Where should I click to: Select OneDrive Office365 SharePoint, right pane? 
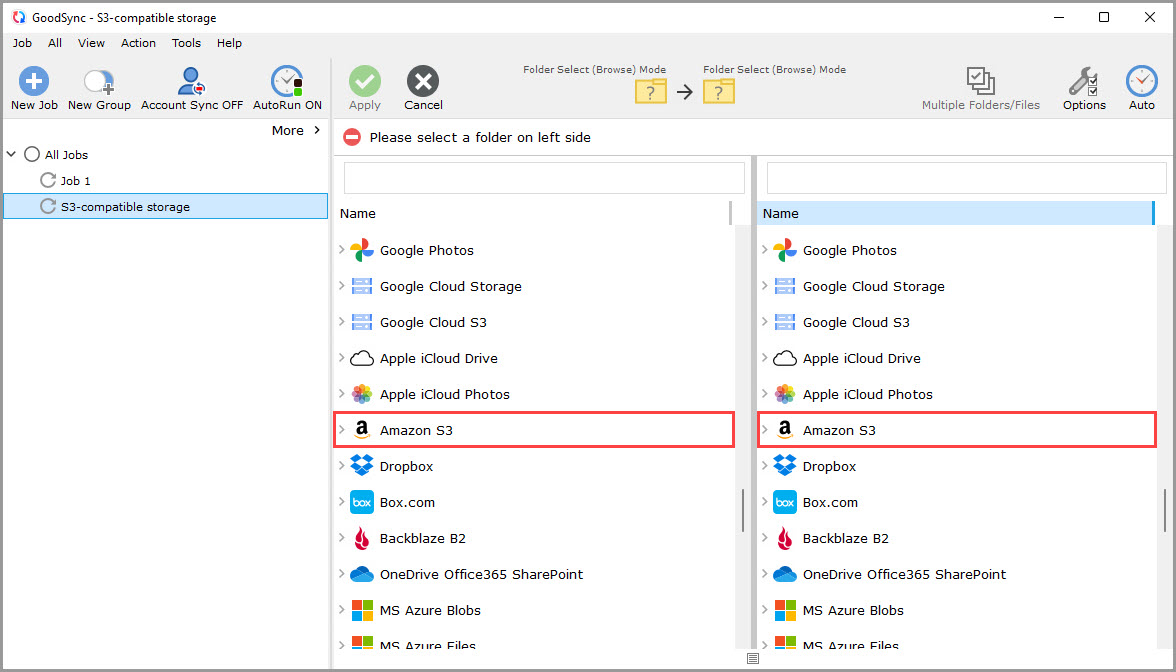pyautogui.click(x=904, y=574)
